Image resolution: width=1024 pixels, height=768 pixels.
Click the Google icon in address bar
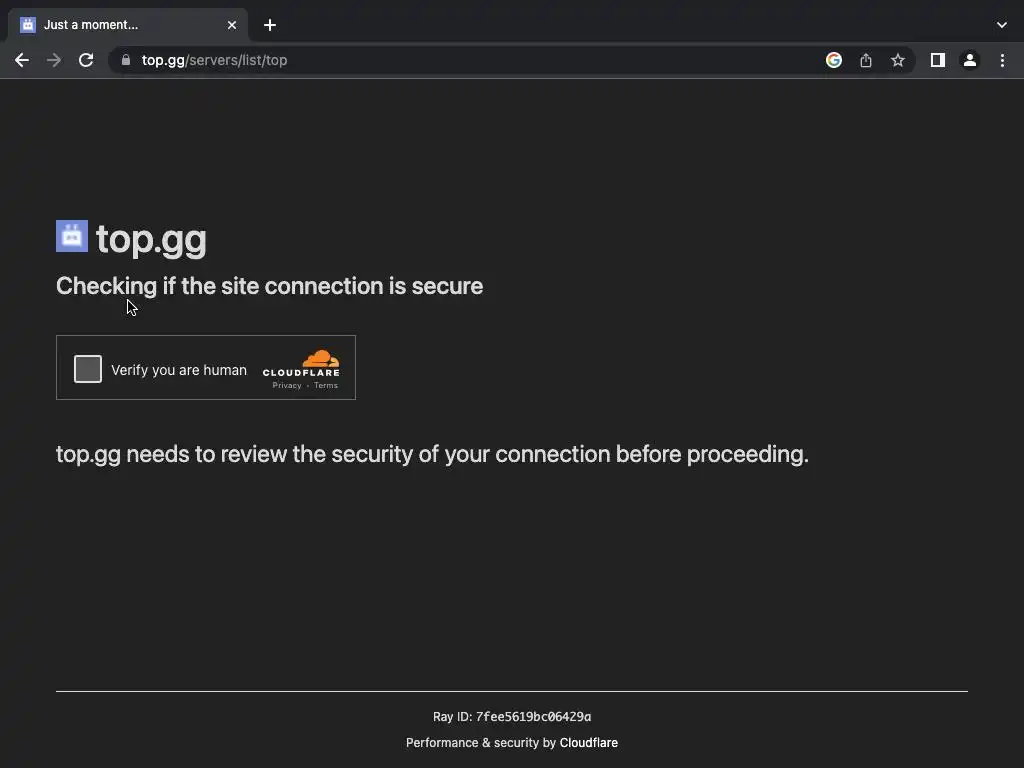coord(834,60)
